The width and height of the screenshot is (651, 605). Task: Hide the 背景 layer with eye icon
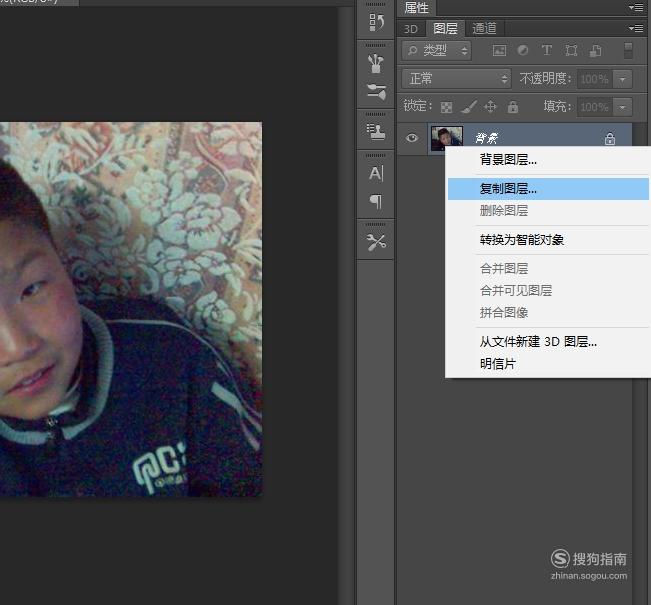[411, 137]
